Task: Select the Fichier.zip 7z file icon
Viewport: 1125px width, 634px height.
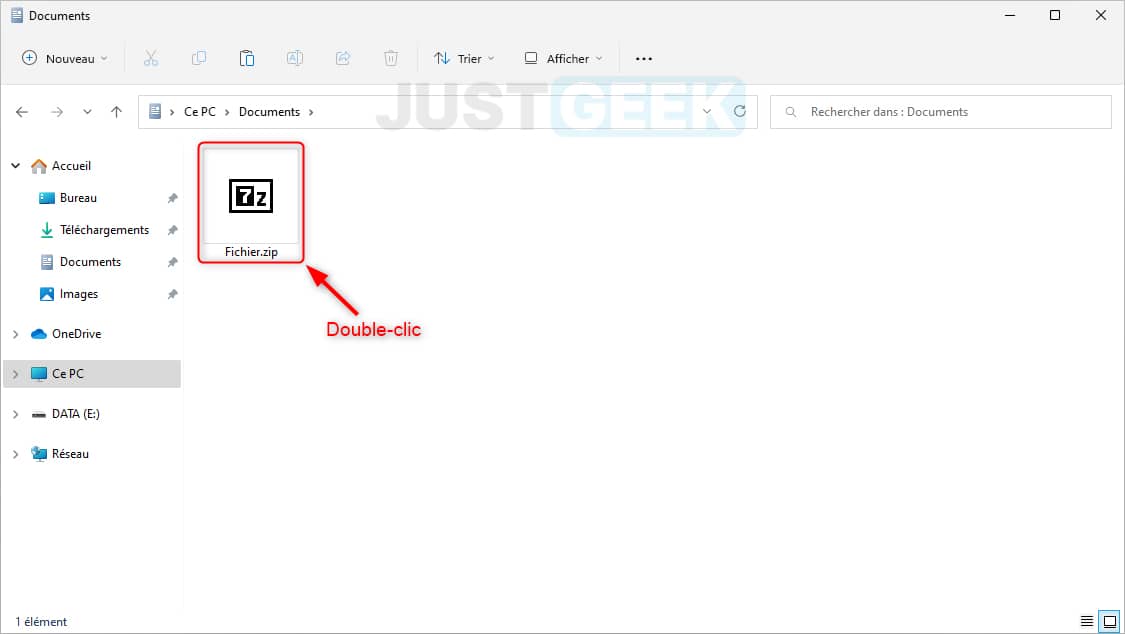Action: click(x=251, y=196)
